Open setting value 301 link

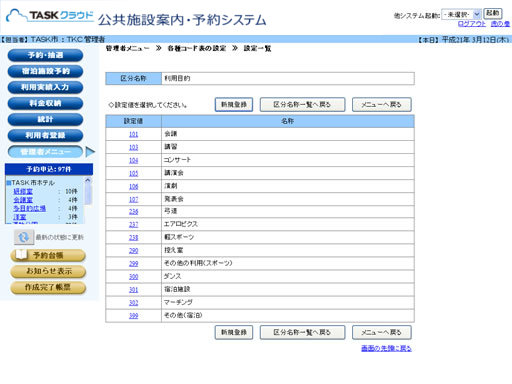click(x=133, y=290)
